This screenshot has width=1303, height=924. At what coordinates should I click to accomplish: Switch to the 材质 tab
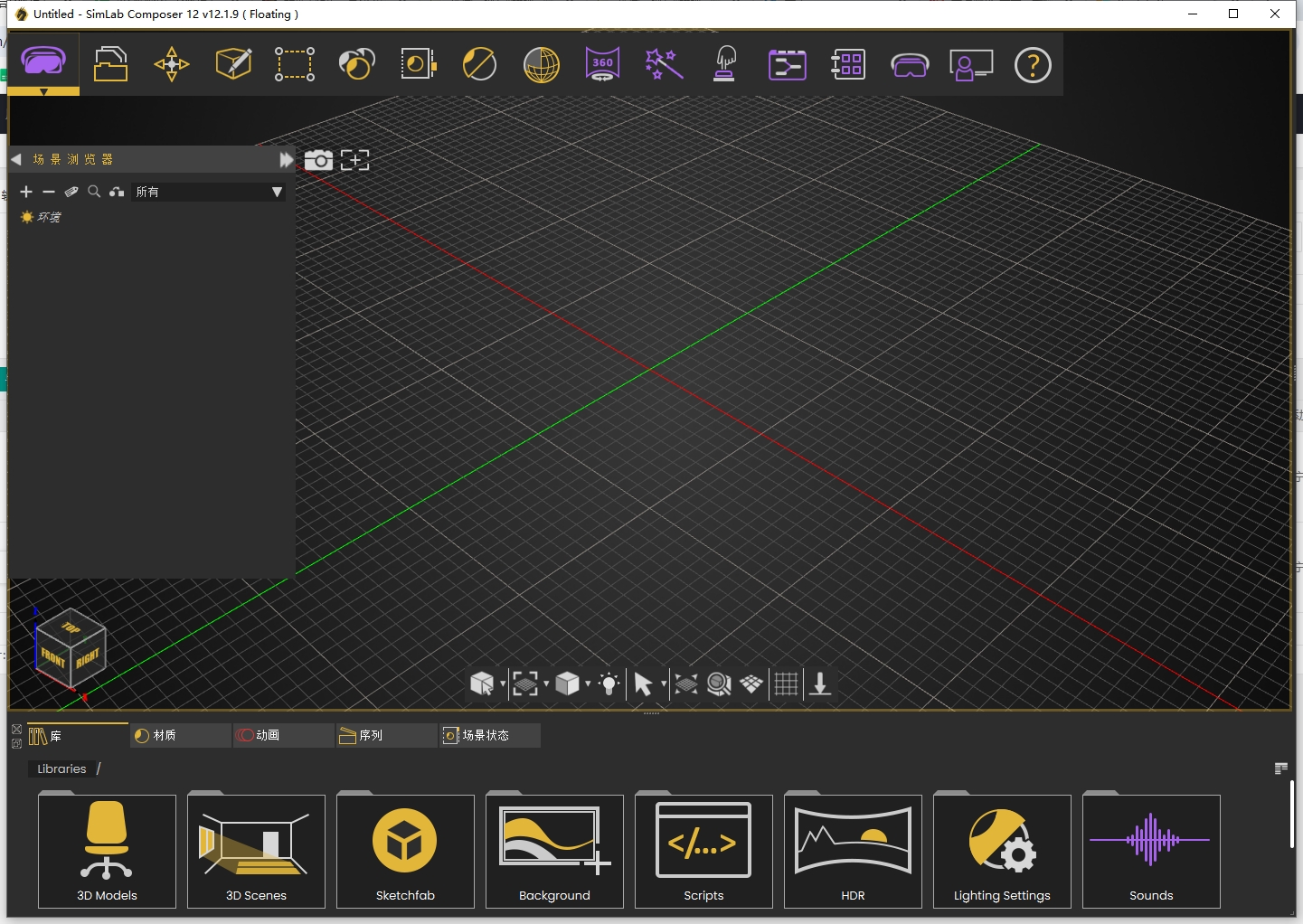[180, 735]
